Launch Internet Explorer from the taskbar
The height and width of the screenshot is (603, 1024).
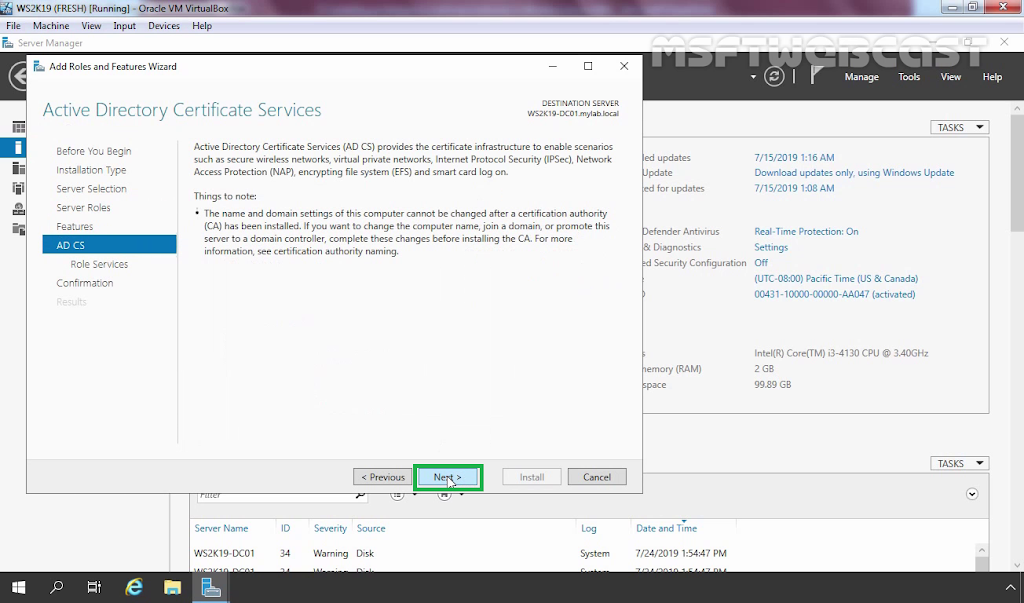click(x=134, y=587)
